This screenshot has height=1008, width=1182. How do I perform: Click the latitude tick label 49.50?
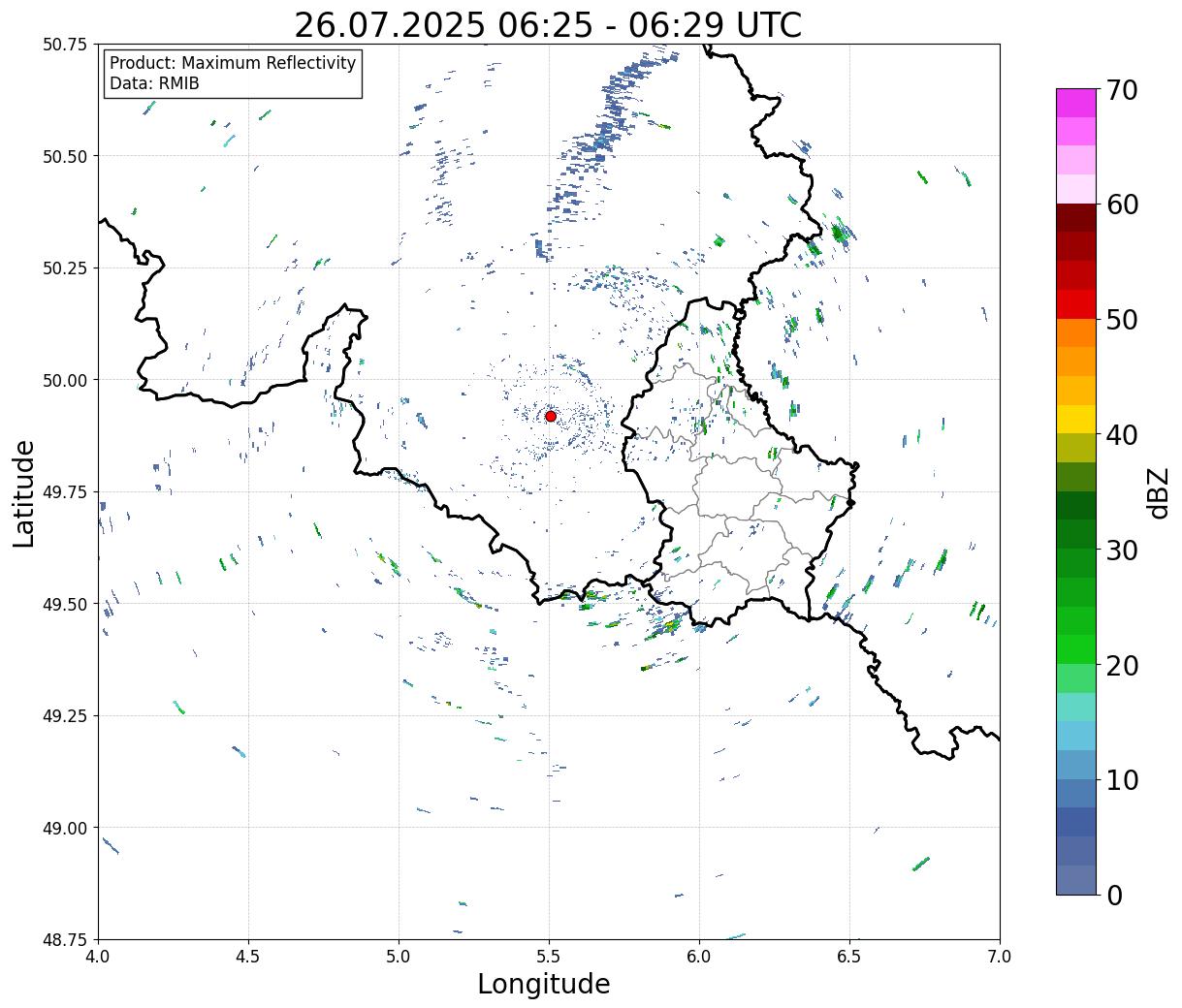[65, 604]
